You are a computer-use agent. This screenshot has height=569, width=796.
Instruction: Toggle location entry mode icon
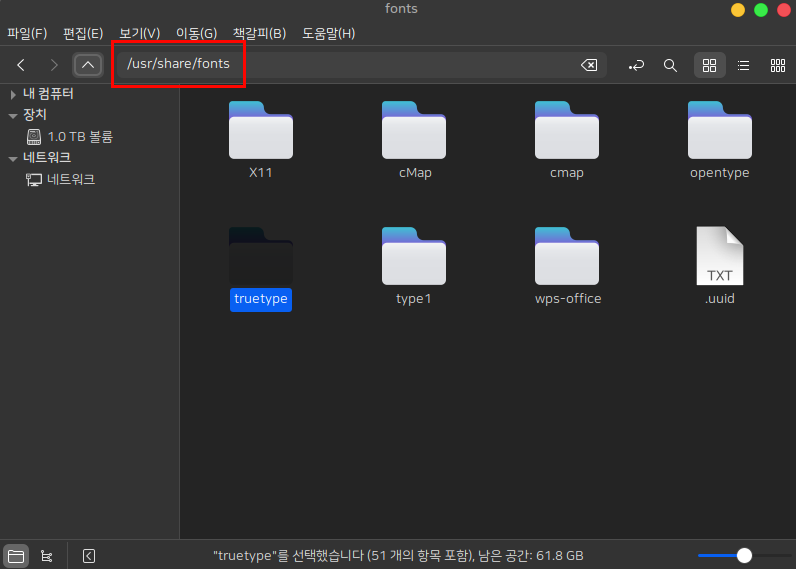click(x=637, y=65)
